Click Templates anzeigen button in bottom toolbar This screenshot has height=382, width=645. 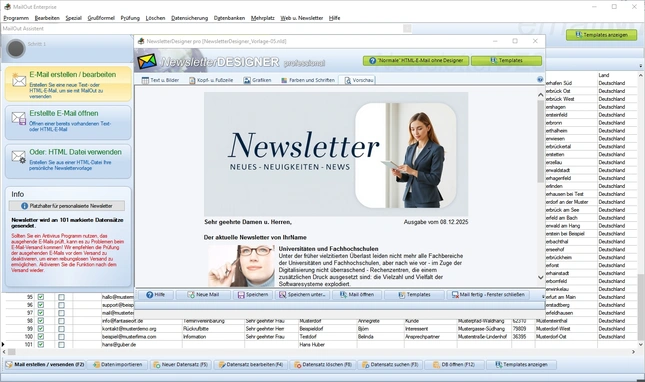tap(521, 365)
